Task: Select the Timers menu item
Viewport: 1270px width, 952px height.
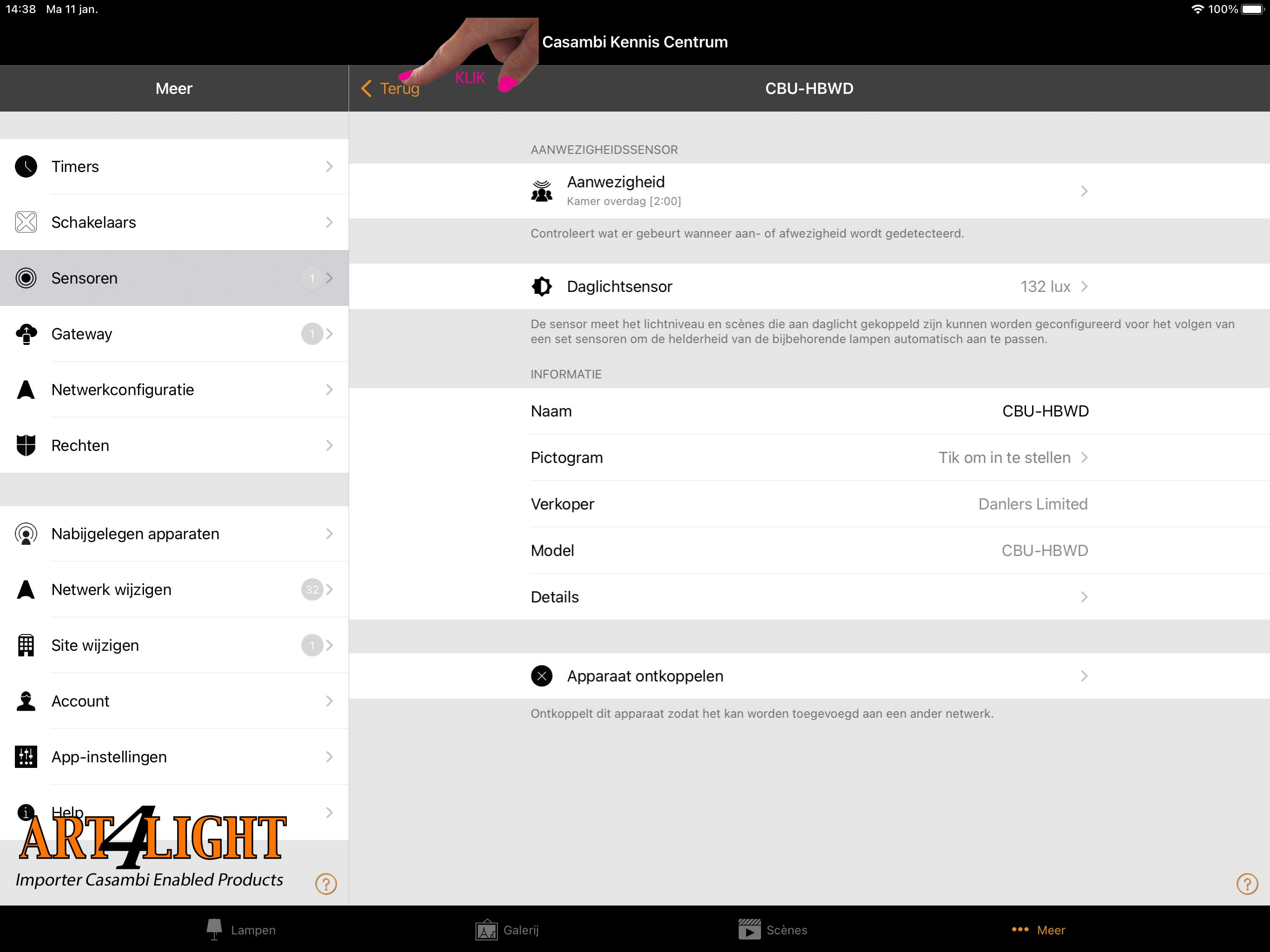Action: point(175,166)
